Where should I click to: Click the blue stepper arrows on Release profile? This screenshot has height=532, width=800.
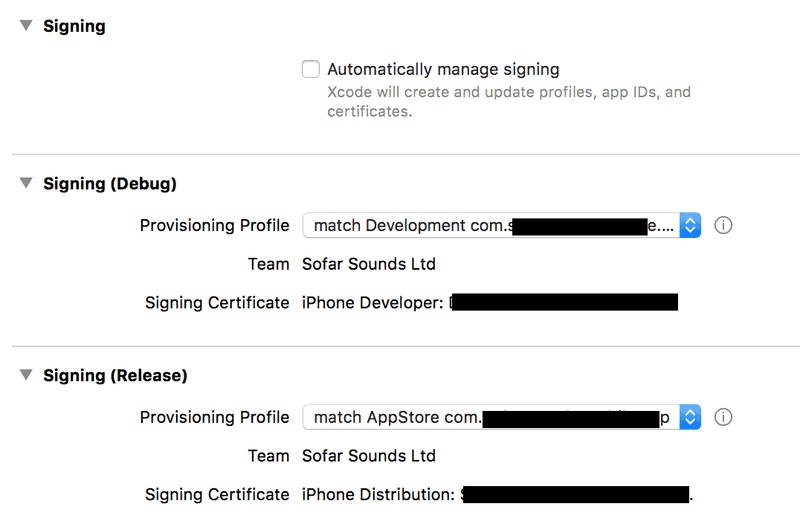tap(690, 418)
